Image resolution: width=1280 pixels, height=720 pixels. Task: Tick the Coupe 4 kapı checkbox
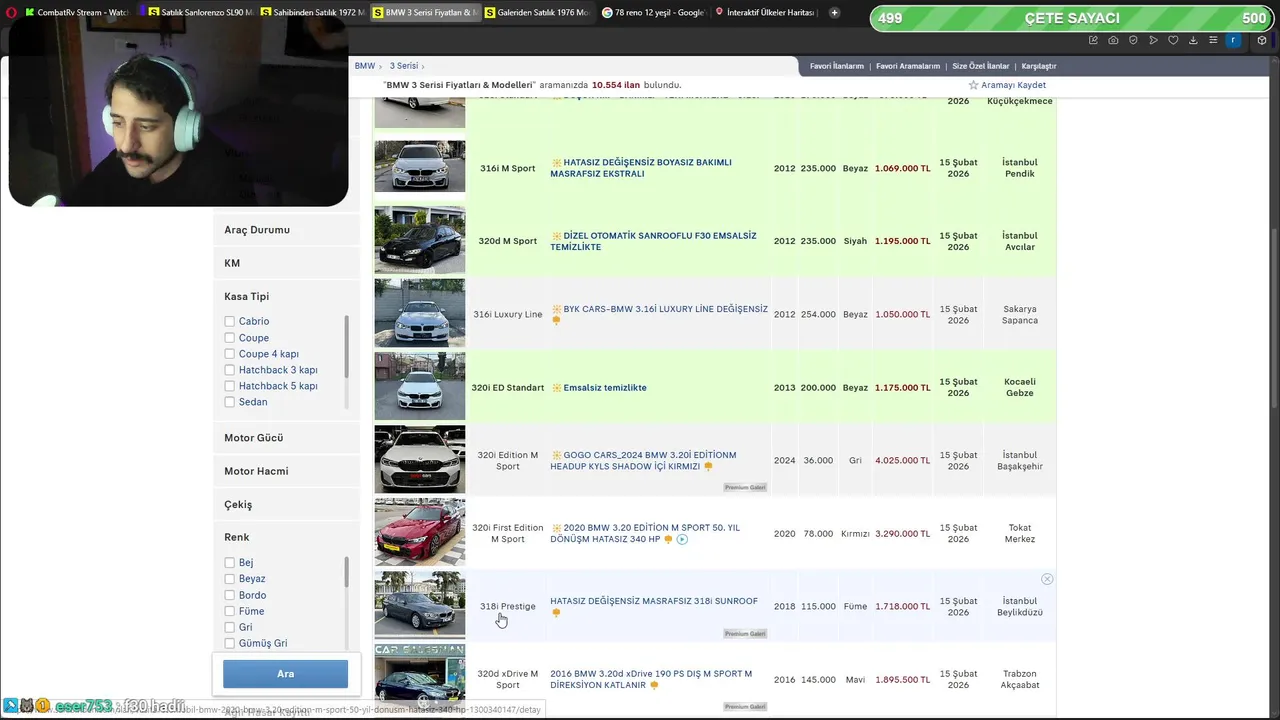[x=230, y=354]
